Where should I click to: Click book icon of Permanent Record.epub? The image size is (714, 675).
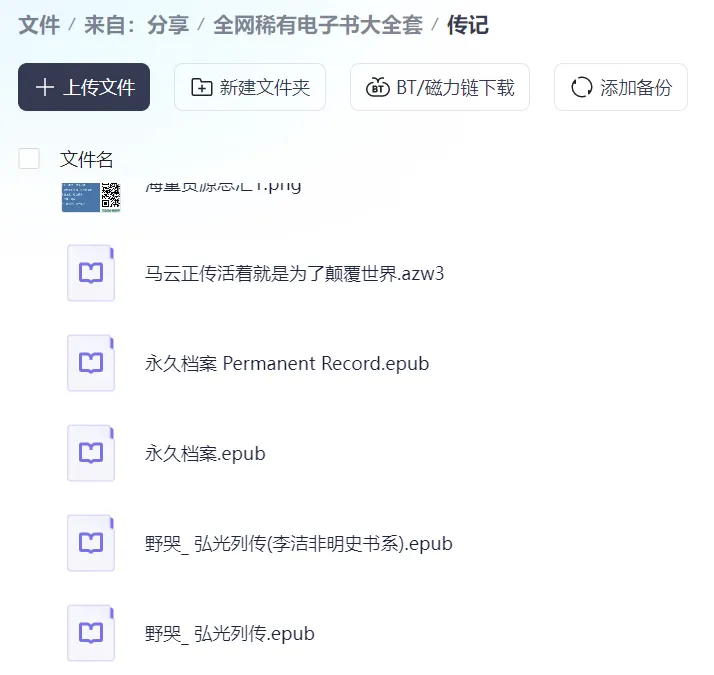[91, 363]
